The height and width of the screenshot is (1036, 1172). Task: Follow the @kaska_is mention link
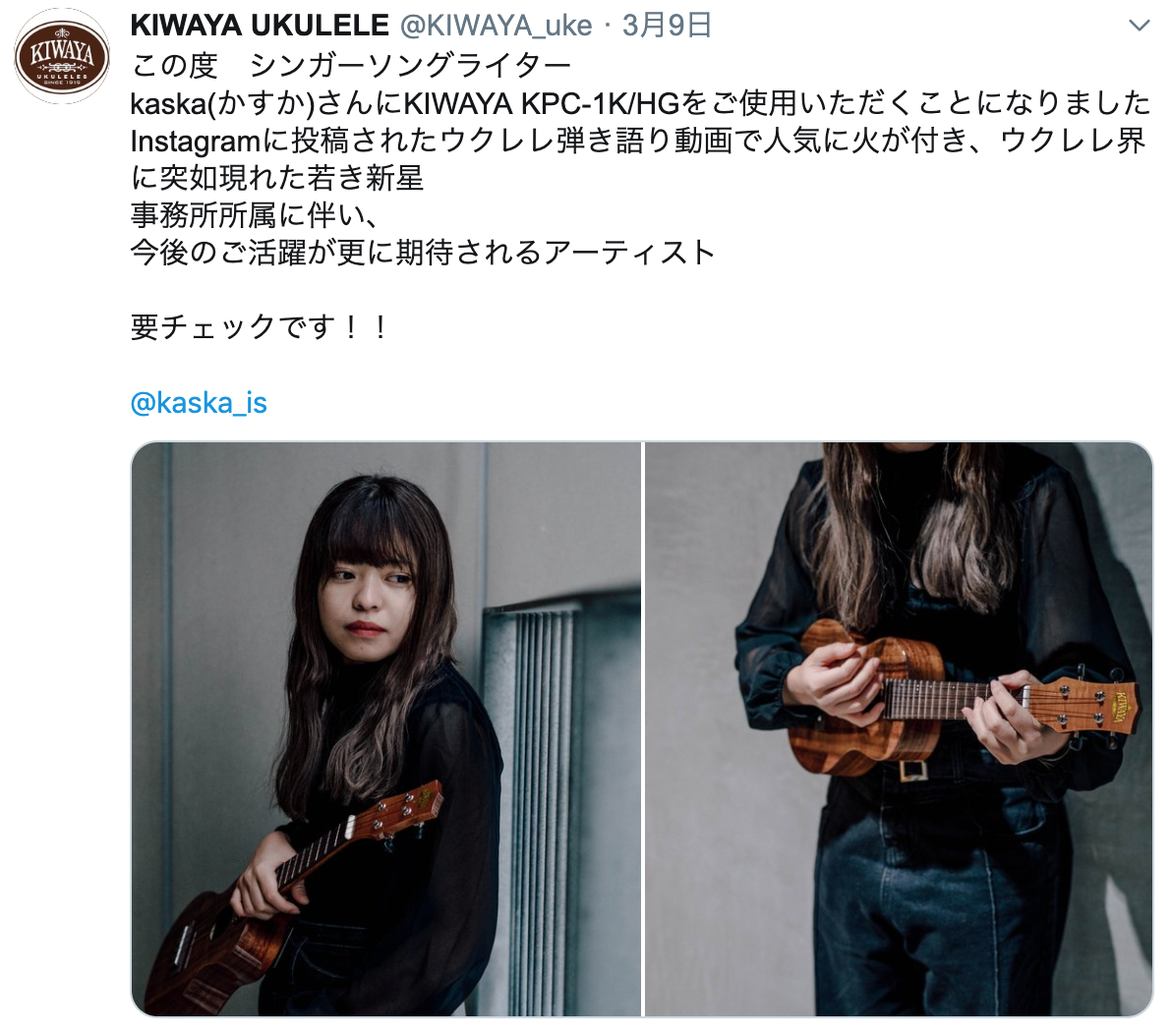(x=199, y=403)
